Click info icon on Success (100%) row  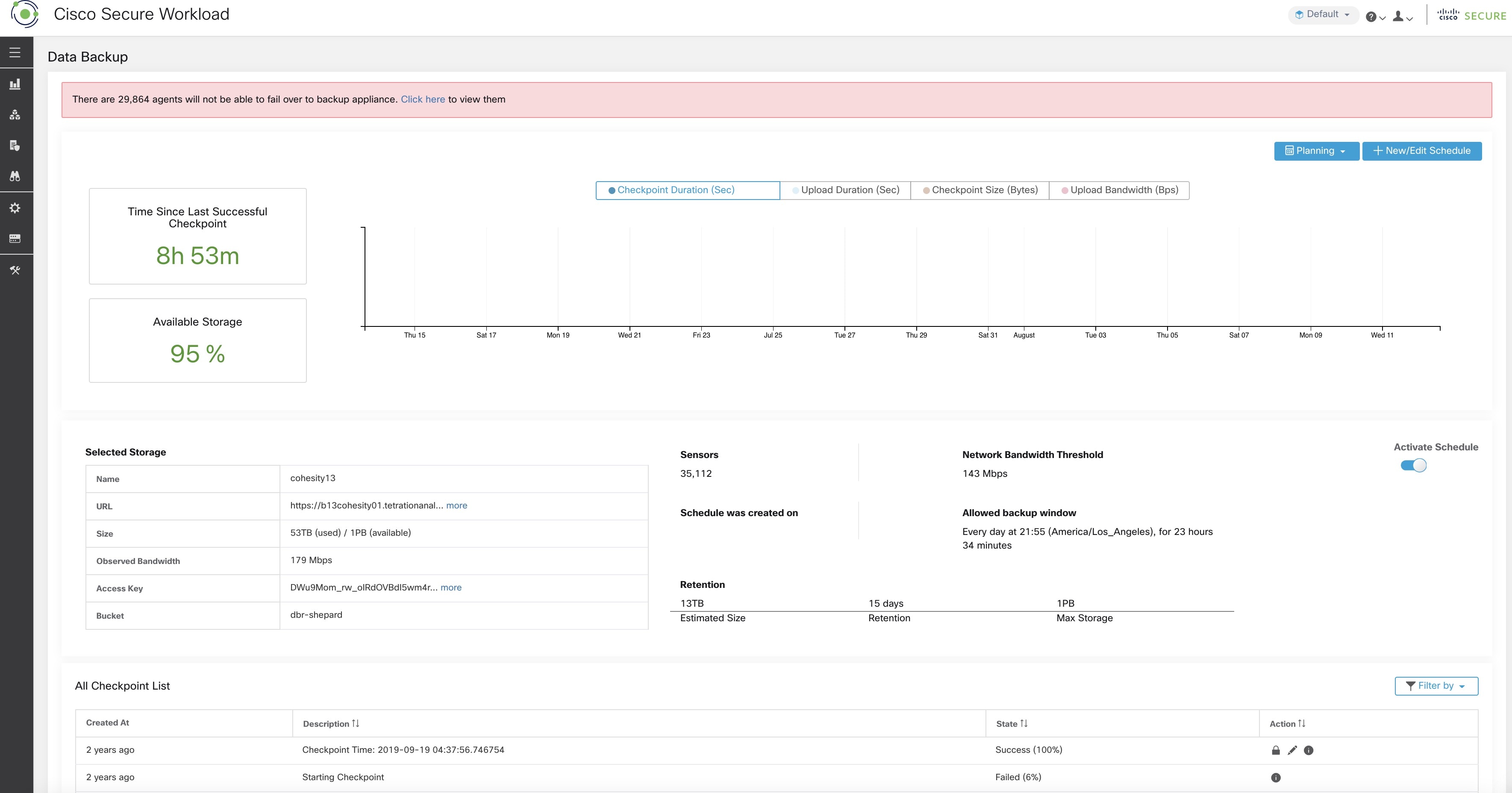(x=1308, y=750)
